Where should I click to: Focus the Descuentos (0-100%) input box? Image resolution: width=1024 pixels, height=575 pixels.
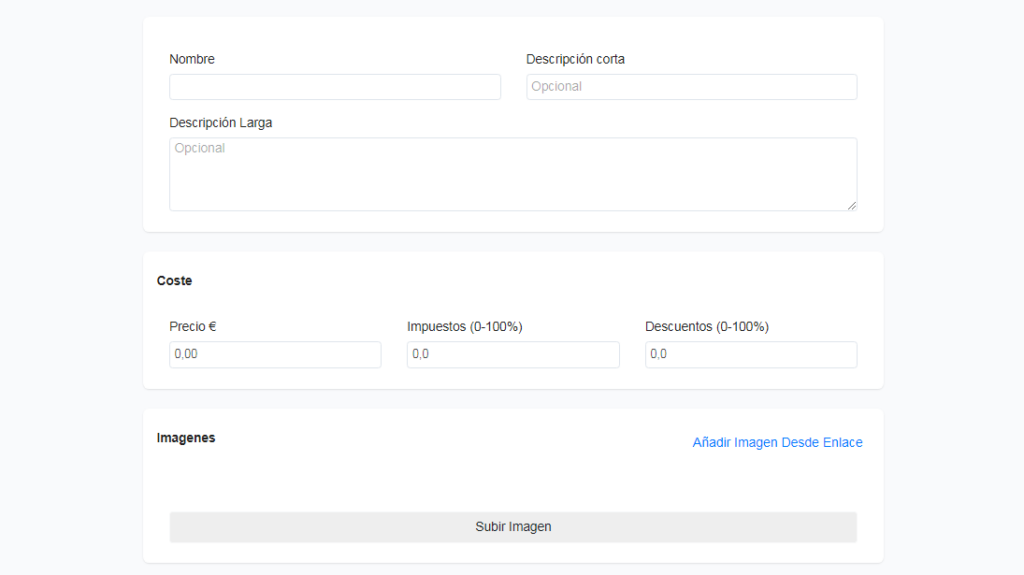tap(751, 354)
